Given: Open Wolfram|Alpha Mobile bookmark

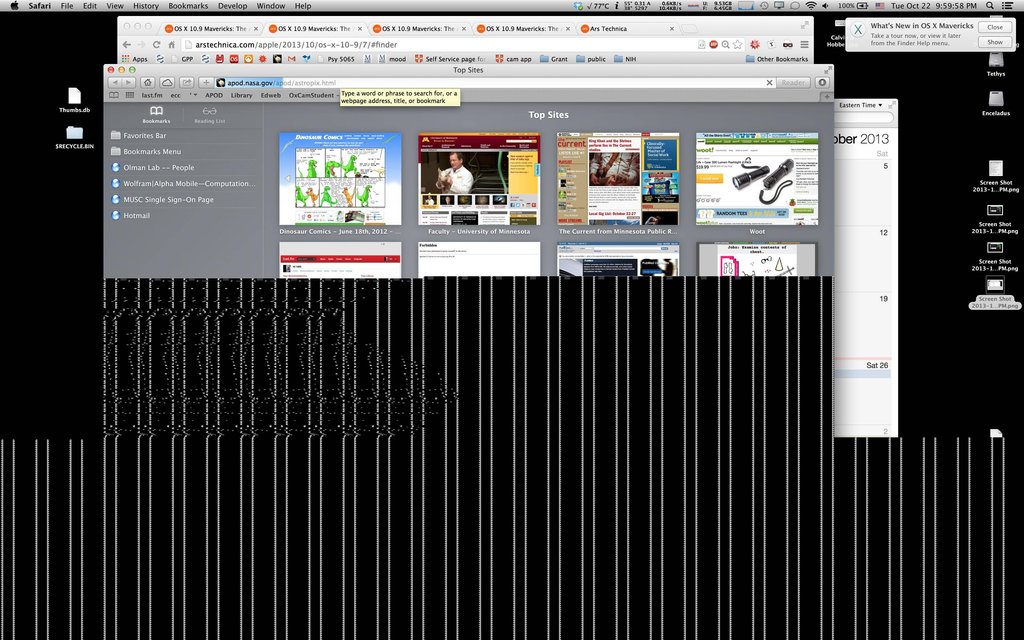Looking at the screenshot, I should (x=184, y=184).
